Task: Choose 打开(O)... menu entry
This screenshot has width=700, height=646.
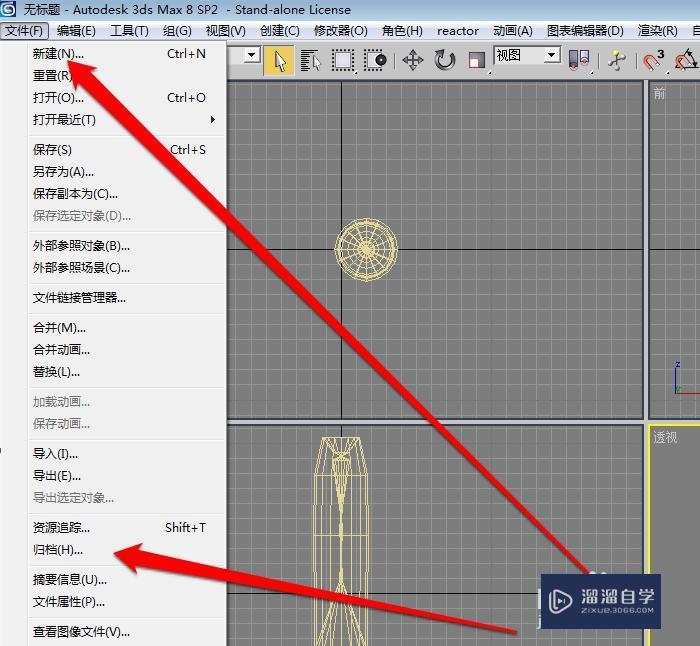Action: tap(127, 98)
